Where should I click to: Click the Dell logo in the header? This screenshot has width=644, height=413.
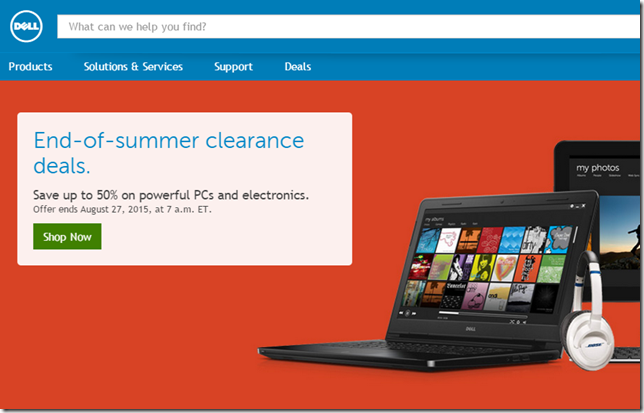(x=26, y=26)
